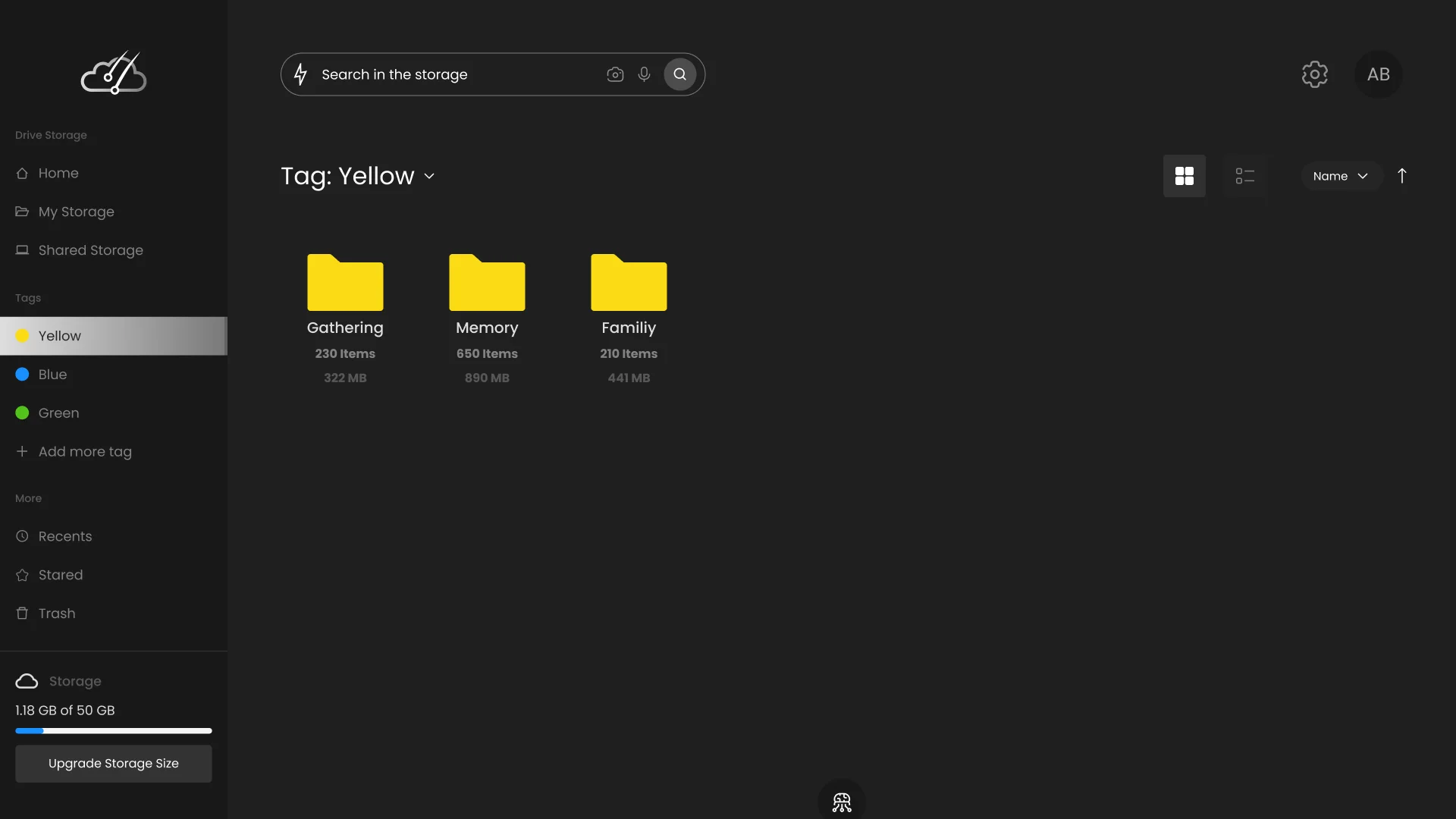
Task: Open the Gathering folder
Action: click(345, 282)
